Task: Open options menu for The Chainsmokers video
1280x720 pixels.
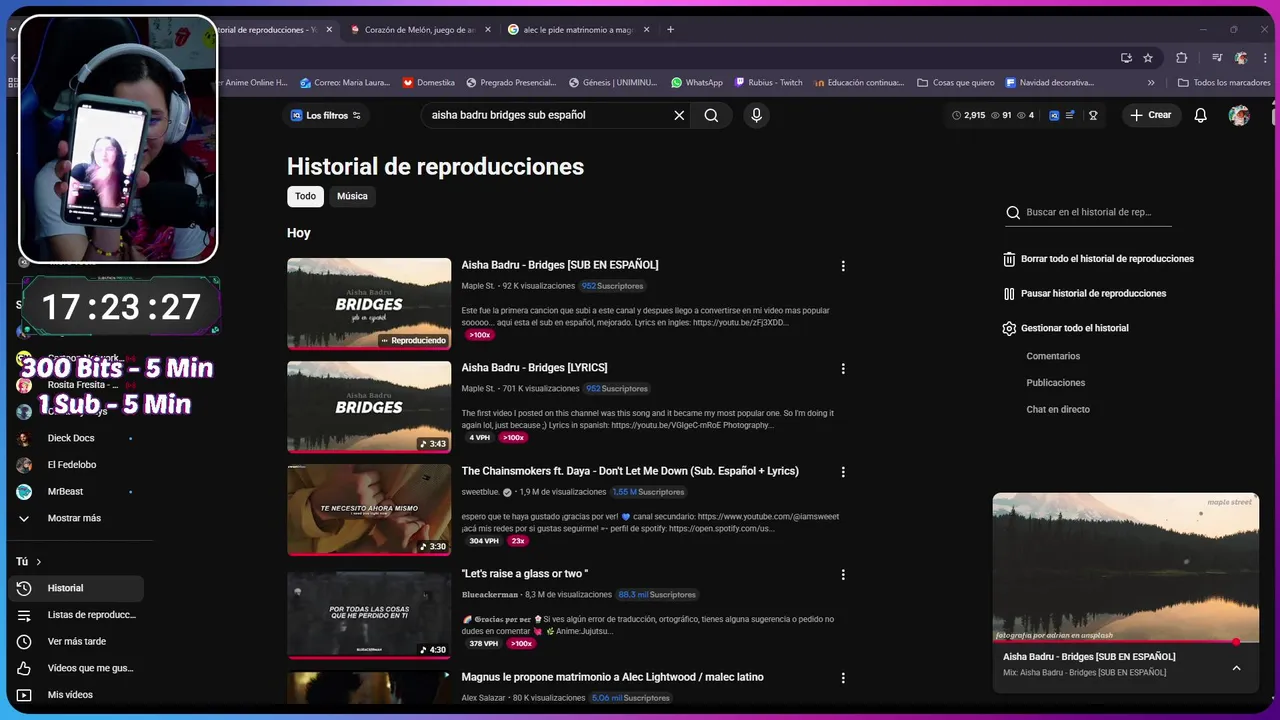Action: [843, 472]
